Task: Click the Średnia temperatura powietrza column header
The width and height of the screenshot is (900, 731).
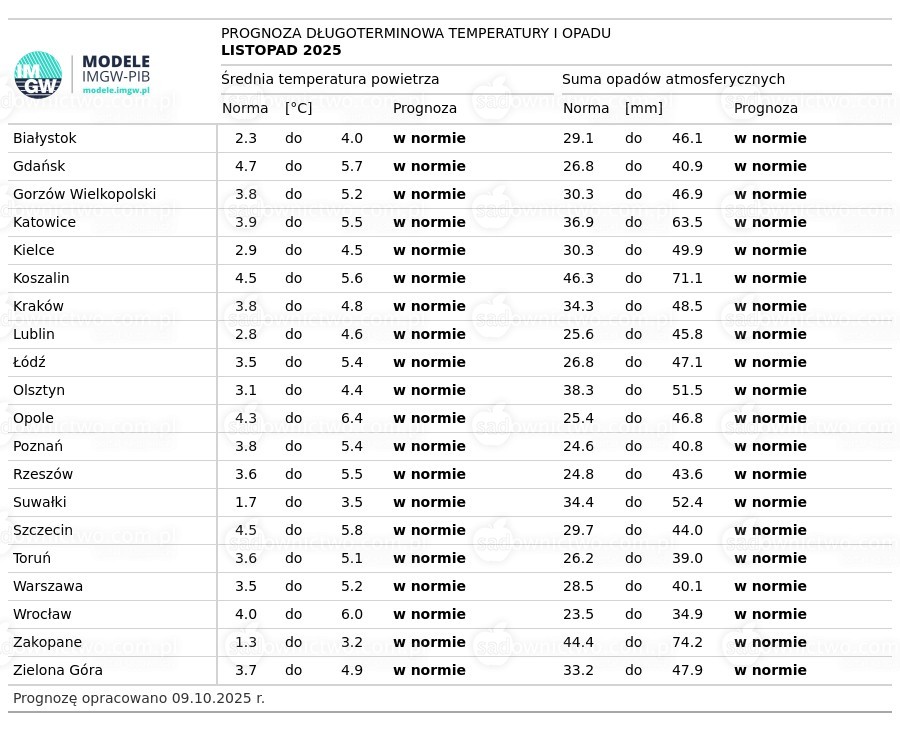Action: 330,79
